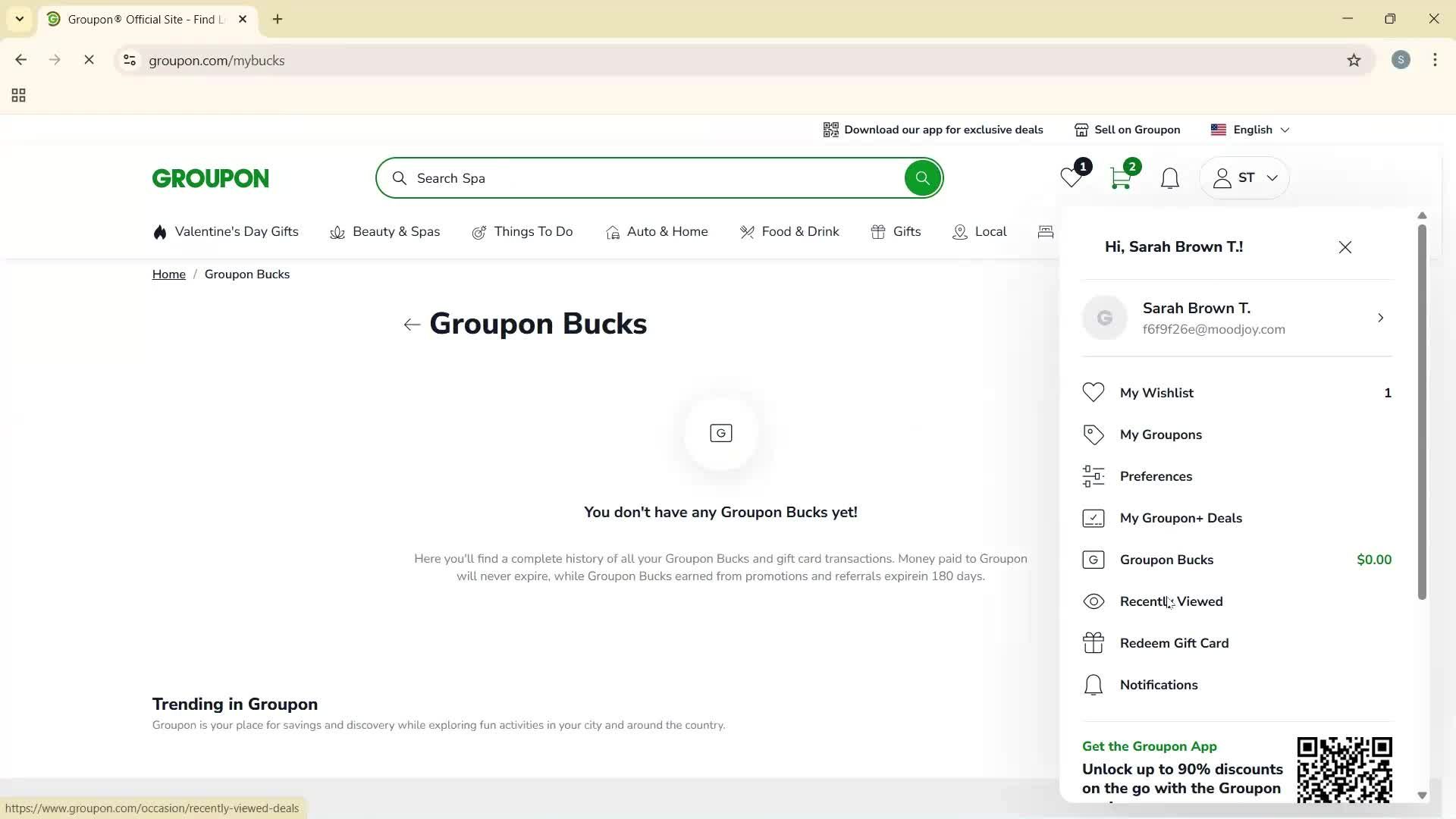Screen dimensions: 1456x819
Task: Scan the Groupon App QR code
Action: point(1345,770)
